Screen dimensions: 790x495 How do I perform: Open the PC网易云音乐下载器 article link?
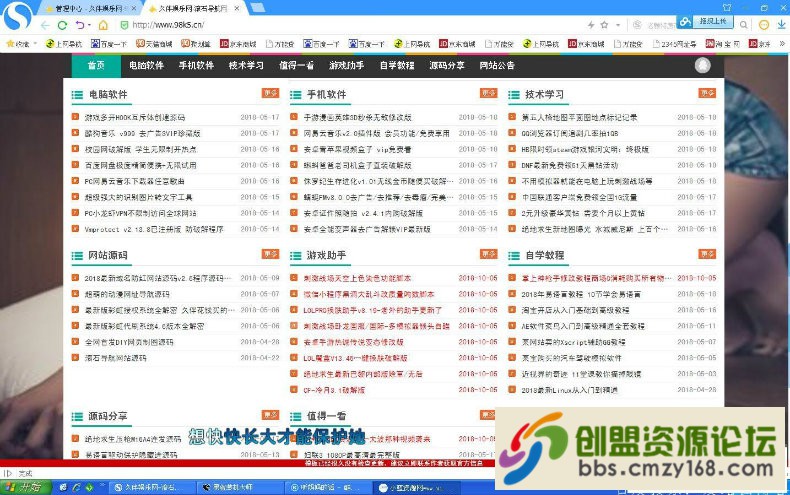click(x=135, y=181)
